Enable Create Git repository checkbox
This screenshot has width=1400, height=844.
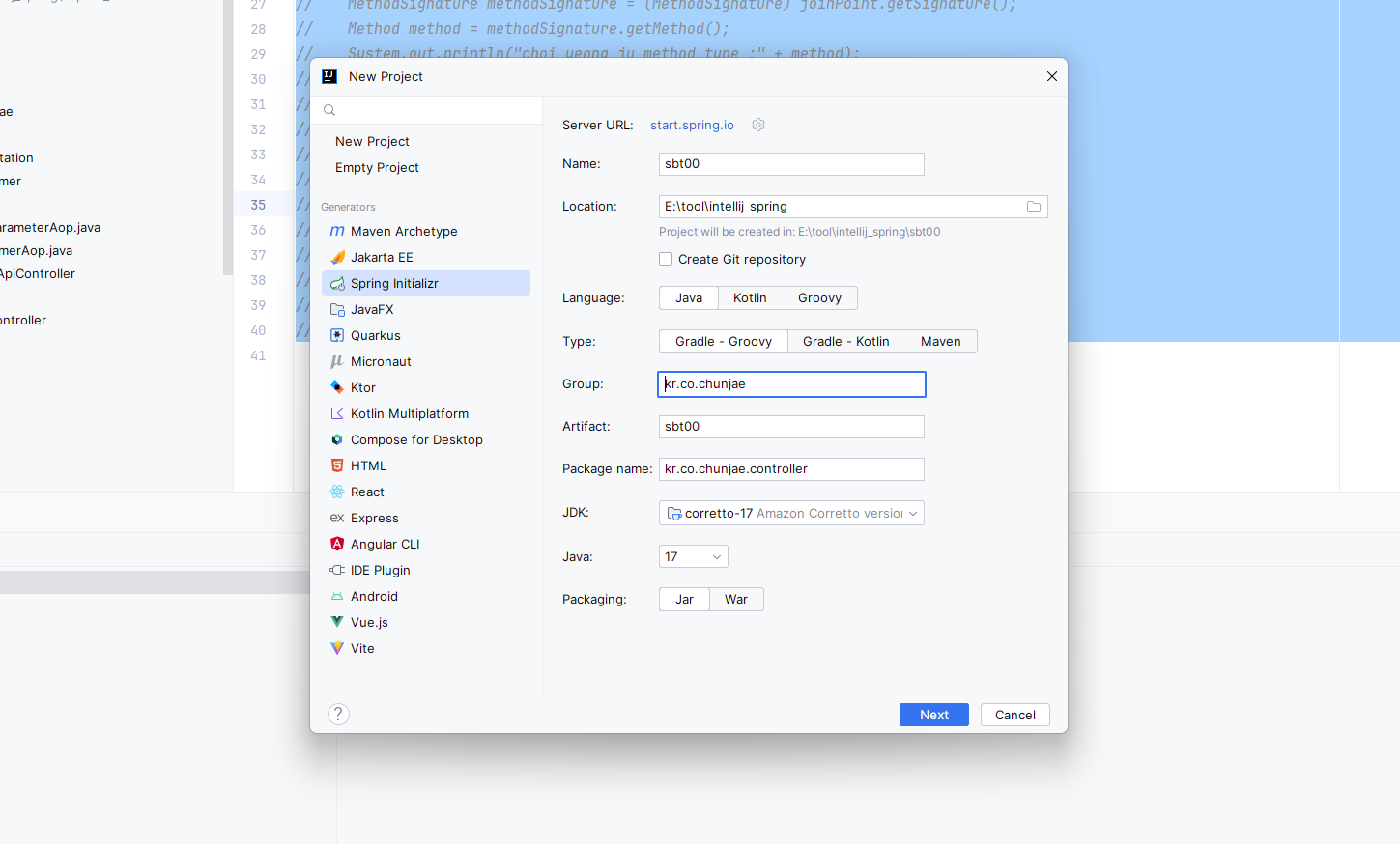(666, 259)
